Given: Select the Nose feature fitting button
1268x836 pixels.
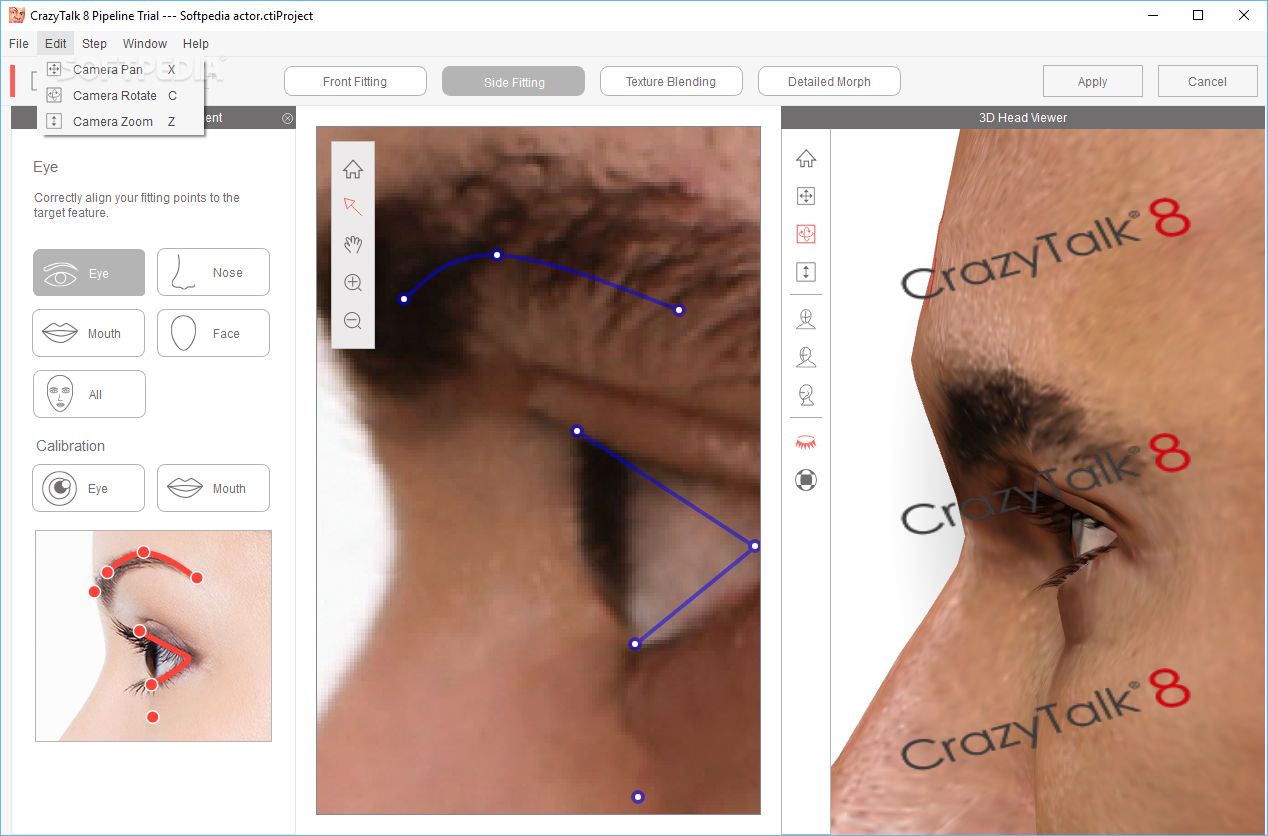Looking at the screenshot, I should pos(213,272).
